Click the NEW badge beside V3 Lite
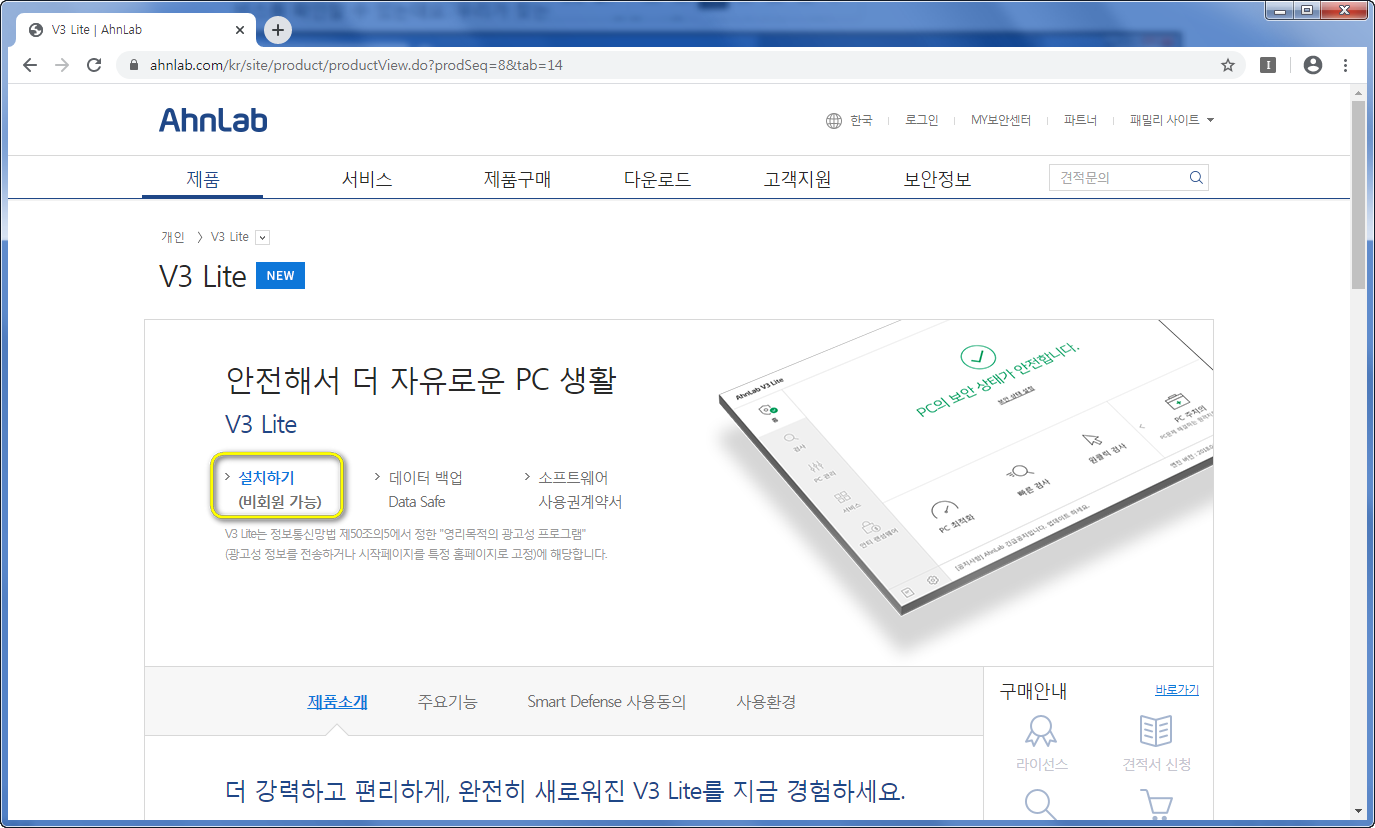Viewport: 1375px width, 828px height. 280,276
